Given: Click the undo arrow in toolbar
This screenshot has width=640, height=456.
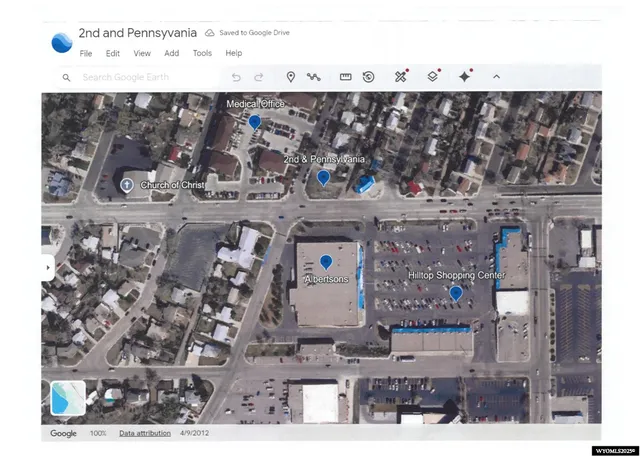Looking at the screenshot, I should pos(236,77).
